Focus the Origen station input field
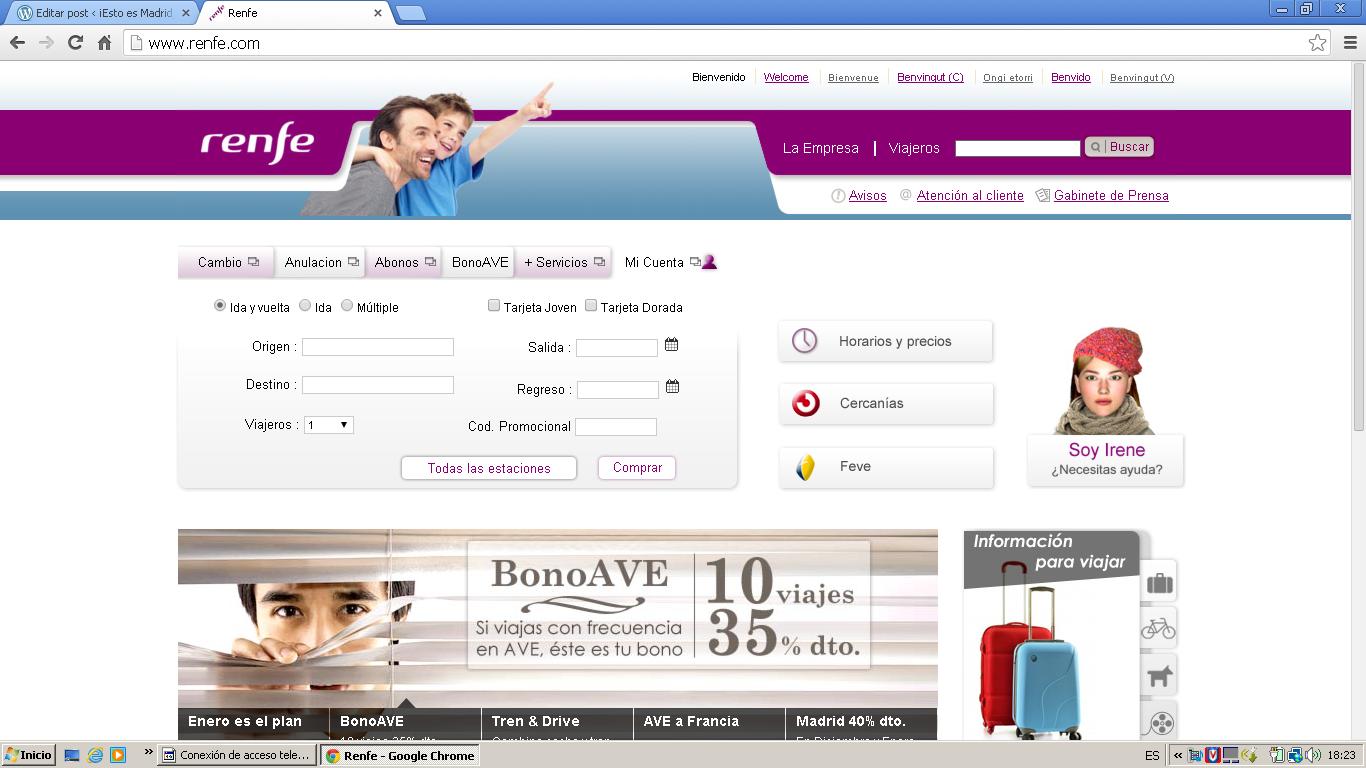 [378, 347]
